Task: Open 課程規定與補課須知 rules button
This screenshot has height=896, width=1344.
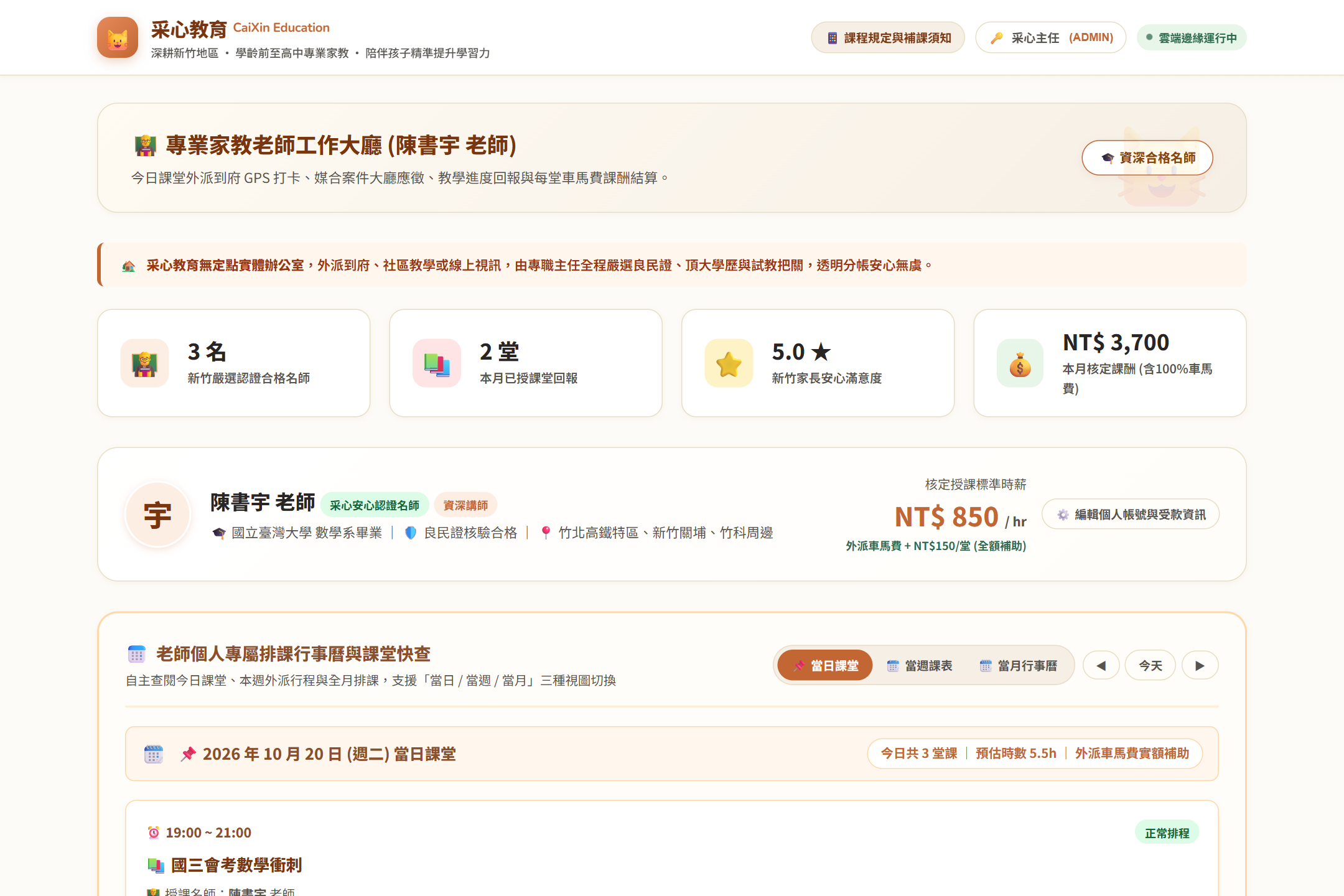Action: click(888, 38)
